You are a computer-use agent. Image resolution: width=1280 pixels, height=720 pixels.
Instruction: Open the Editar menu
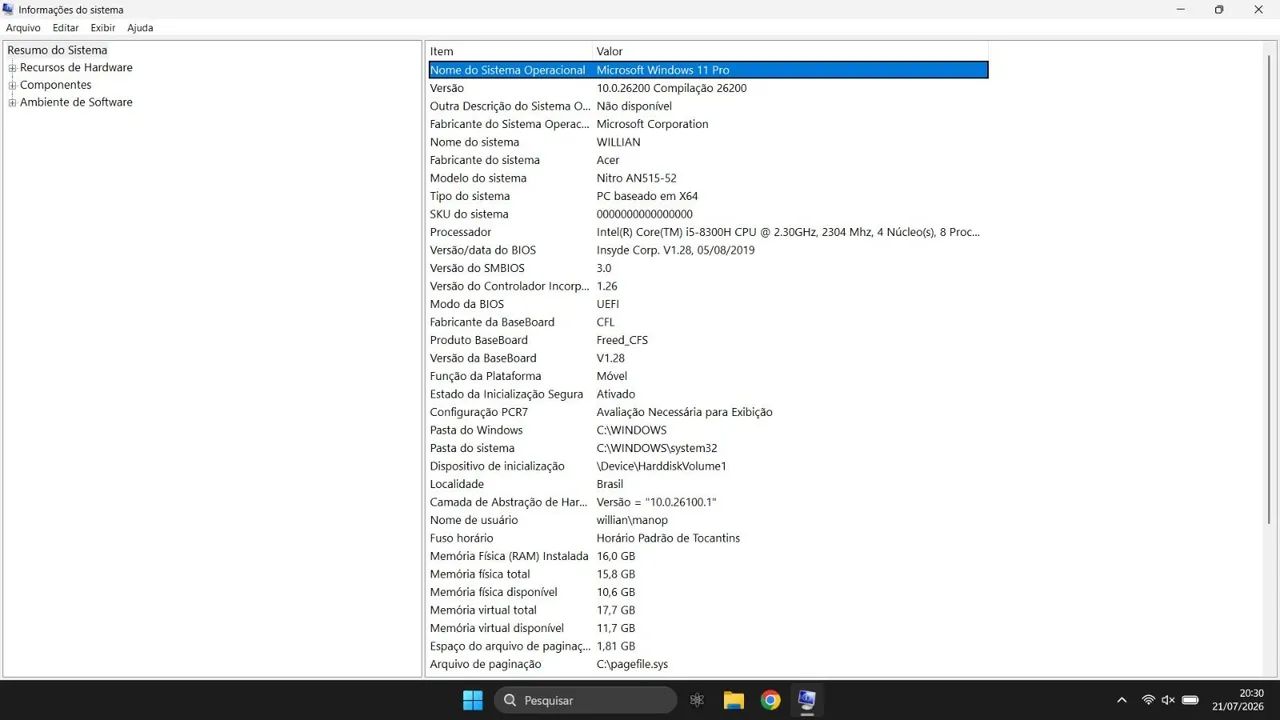[x=66, y=28]
